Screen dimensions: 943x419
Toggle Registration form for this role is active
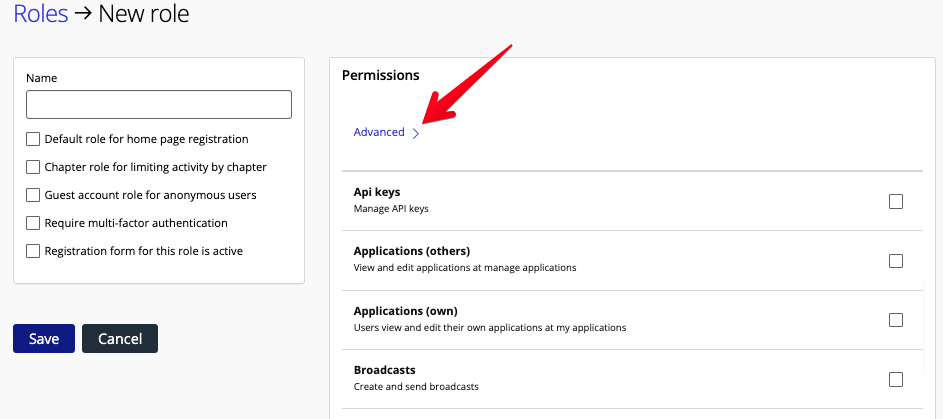[34, 251]
